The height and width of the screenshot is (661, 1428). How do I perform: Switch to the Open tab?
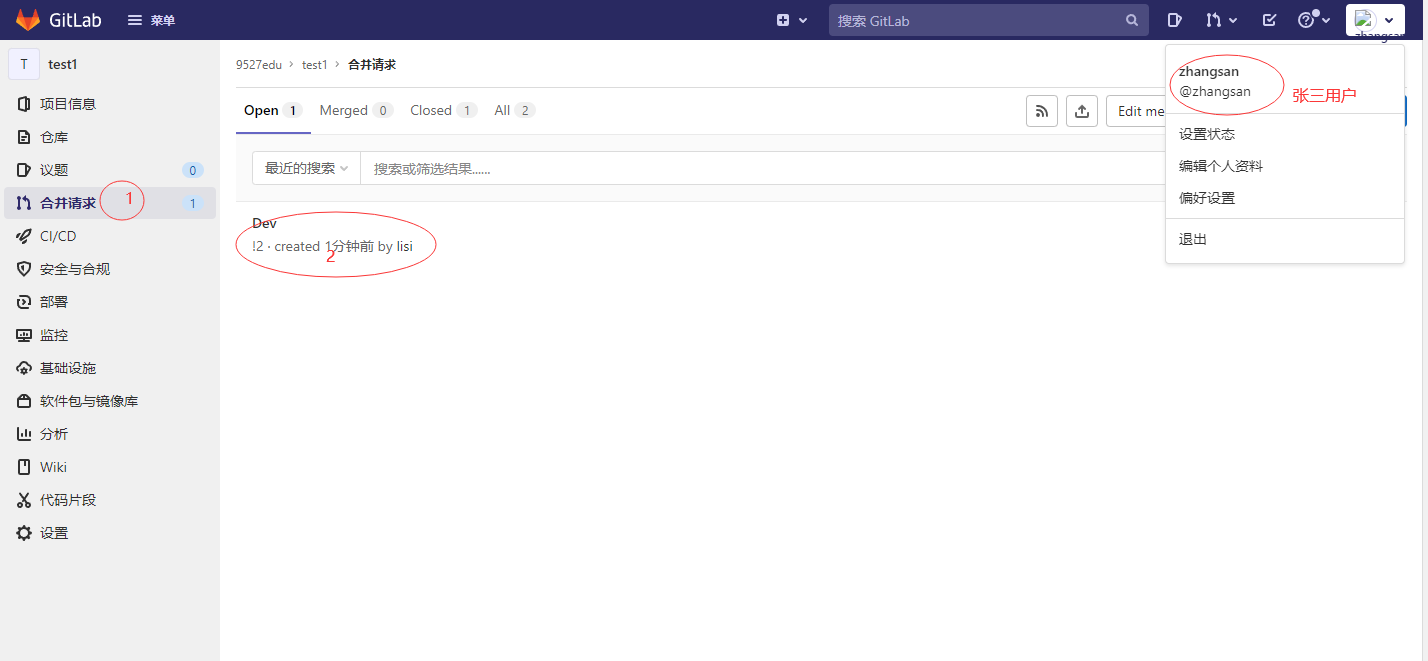(x=273, y=110)
